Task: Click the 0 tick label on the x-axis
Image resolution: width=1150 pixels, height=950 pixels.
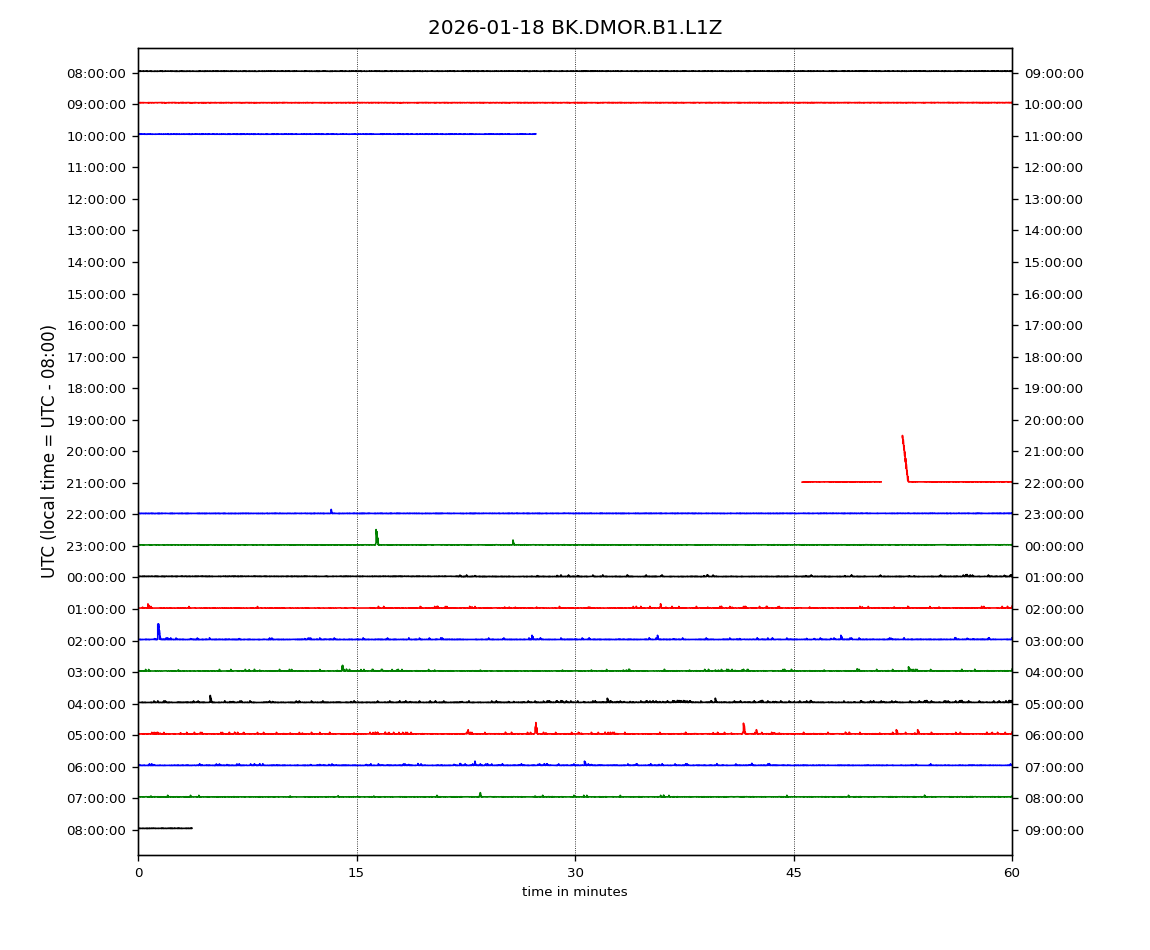Action: click(x=138, y=873)
